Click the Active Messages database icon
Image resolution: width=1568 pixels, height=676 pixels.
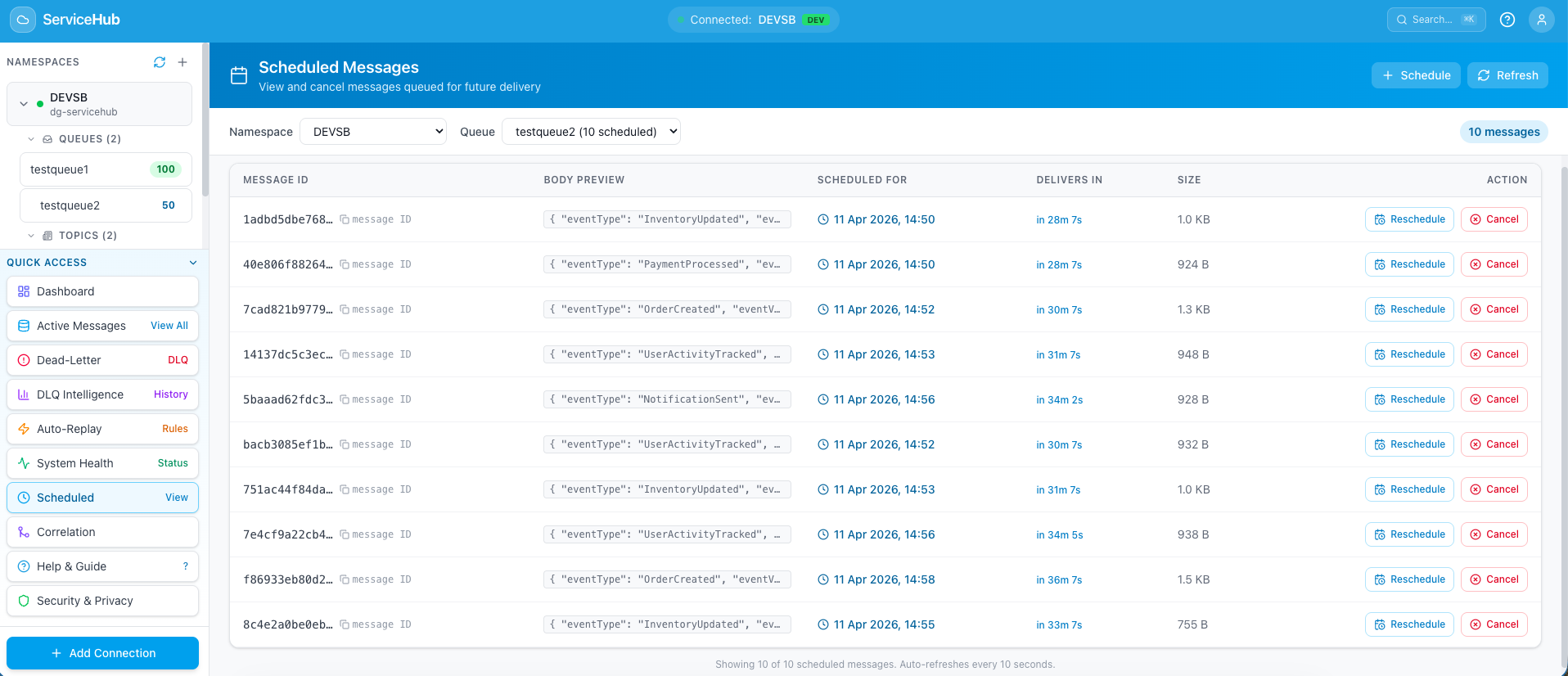[x=24, y=326]
